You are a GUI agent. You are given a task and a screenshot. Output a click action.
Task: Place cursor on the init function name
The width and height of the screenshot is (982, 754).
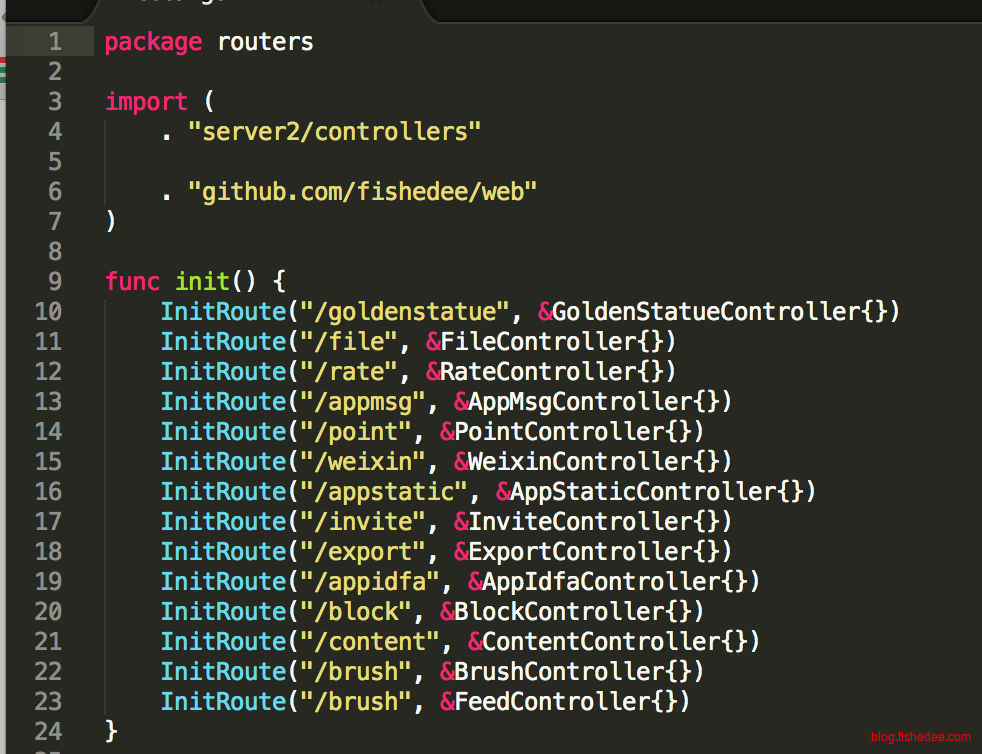click(x=202, y=282)
